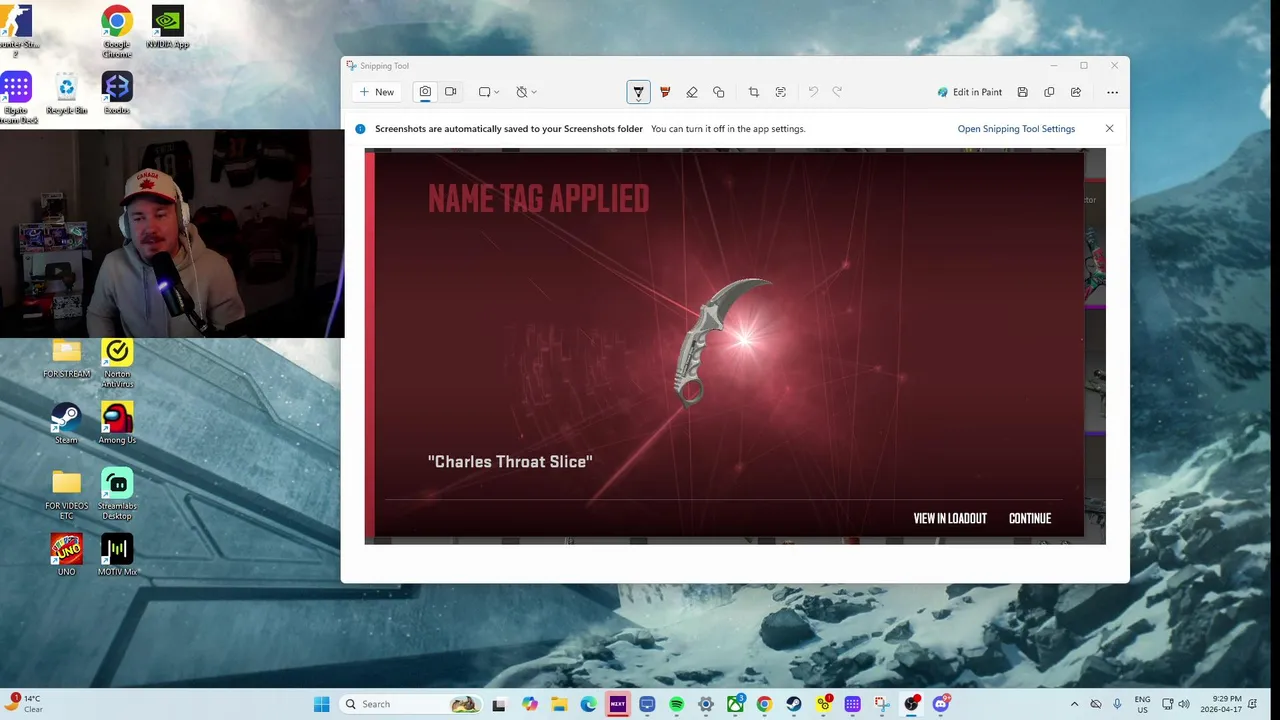Open Steam from the taskbar
Viewport: 1280px width, 720px height.
pos(794,704)
